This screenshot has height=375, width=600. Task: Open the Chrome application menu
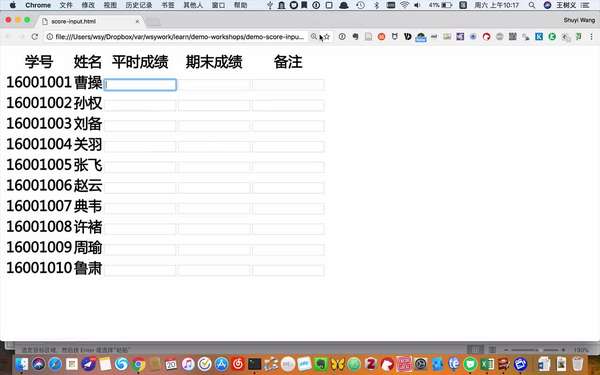[38, 5]
